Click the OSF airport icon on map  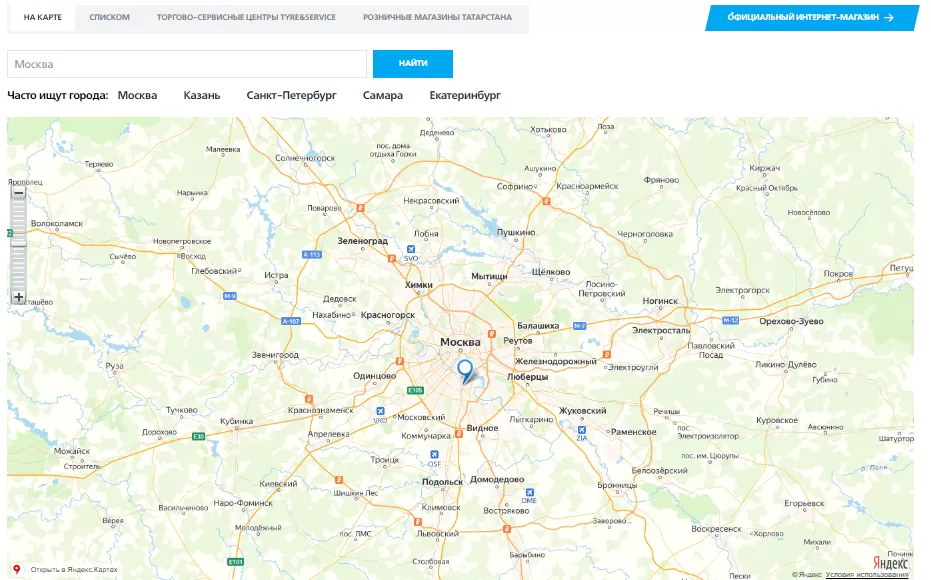[x=434, y=455]
